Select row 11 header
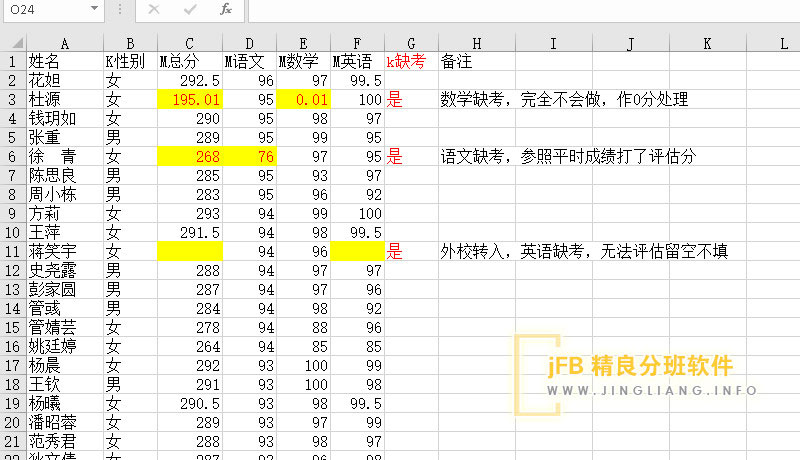The width and height of the screenshot is (800, 460). tap(13, 251)
